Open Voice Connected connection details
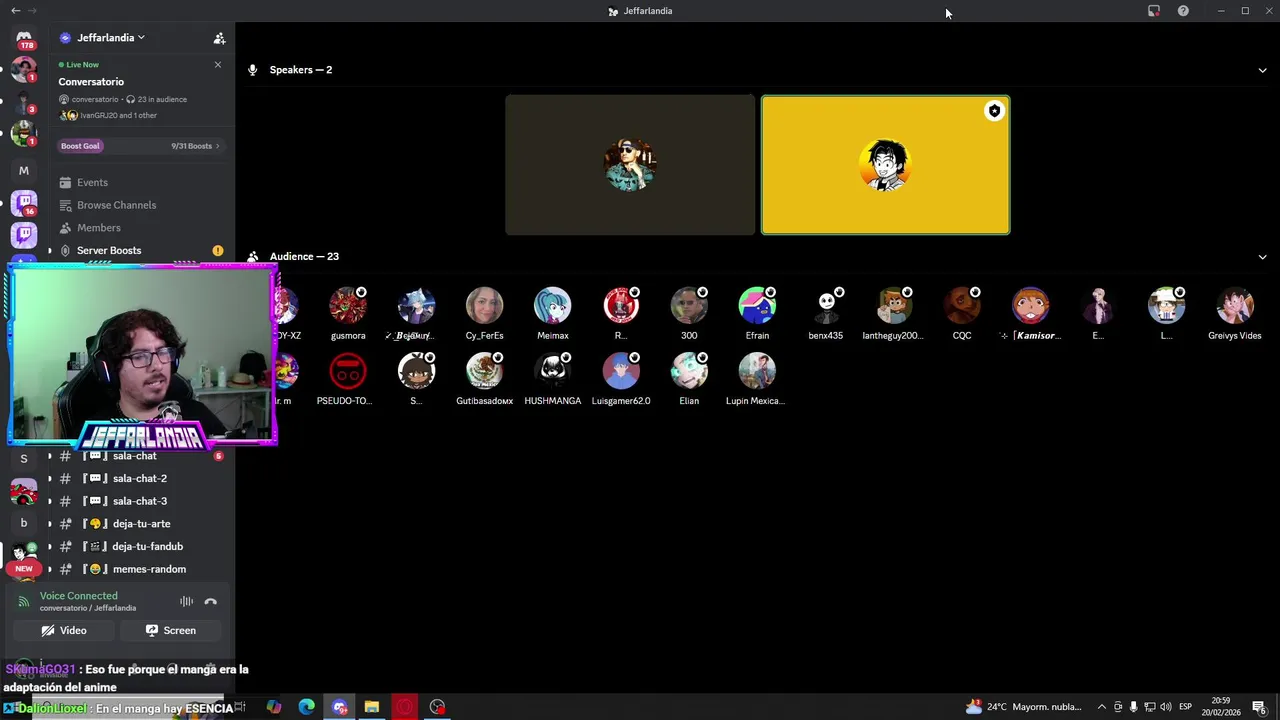Screen dimensions: 1280x720 coord(78,596)
